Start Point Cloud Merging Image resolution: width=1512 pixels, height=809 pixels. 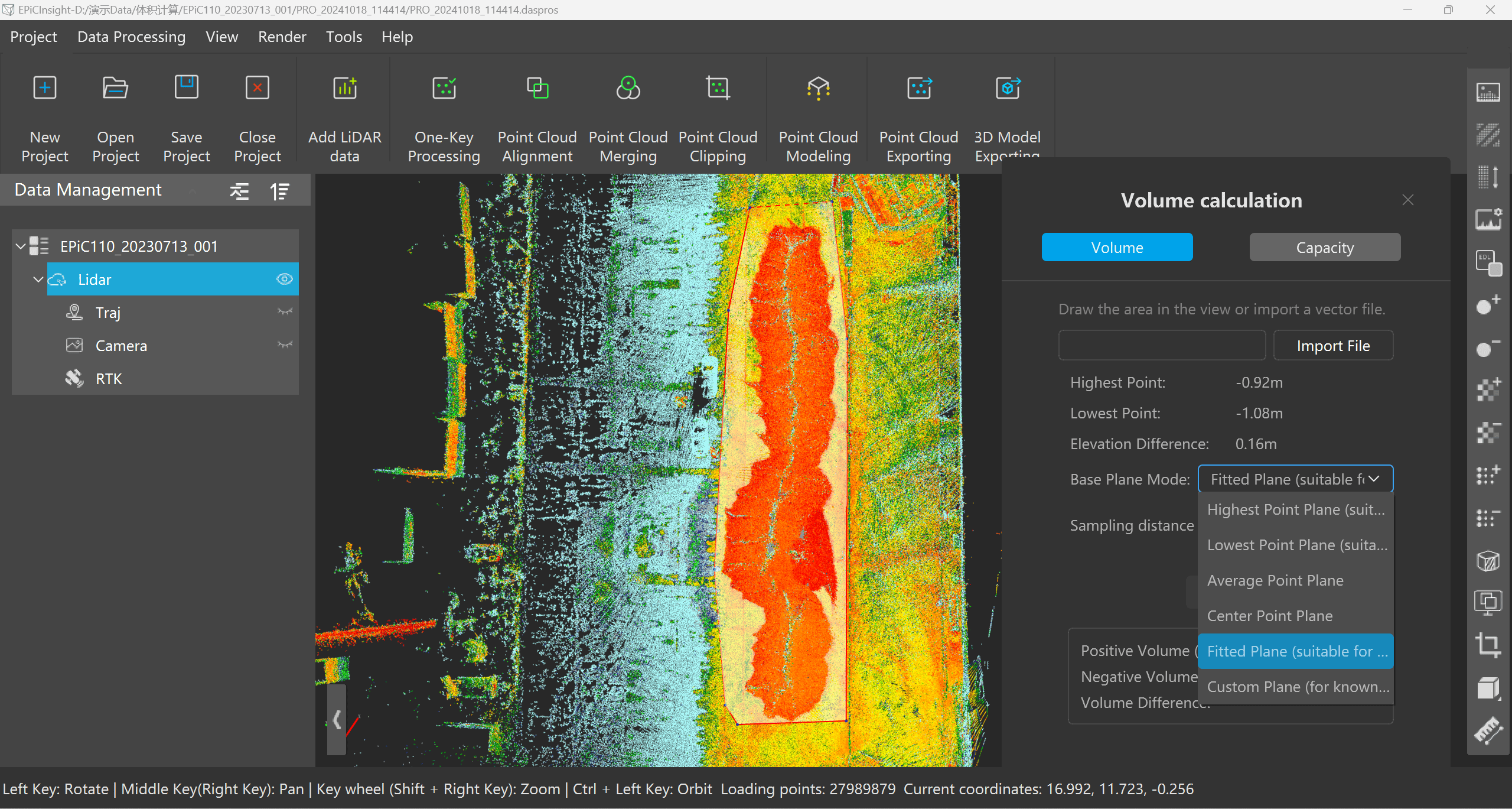pos(628,88)
